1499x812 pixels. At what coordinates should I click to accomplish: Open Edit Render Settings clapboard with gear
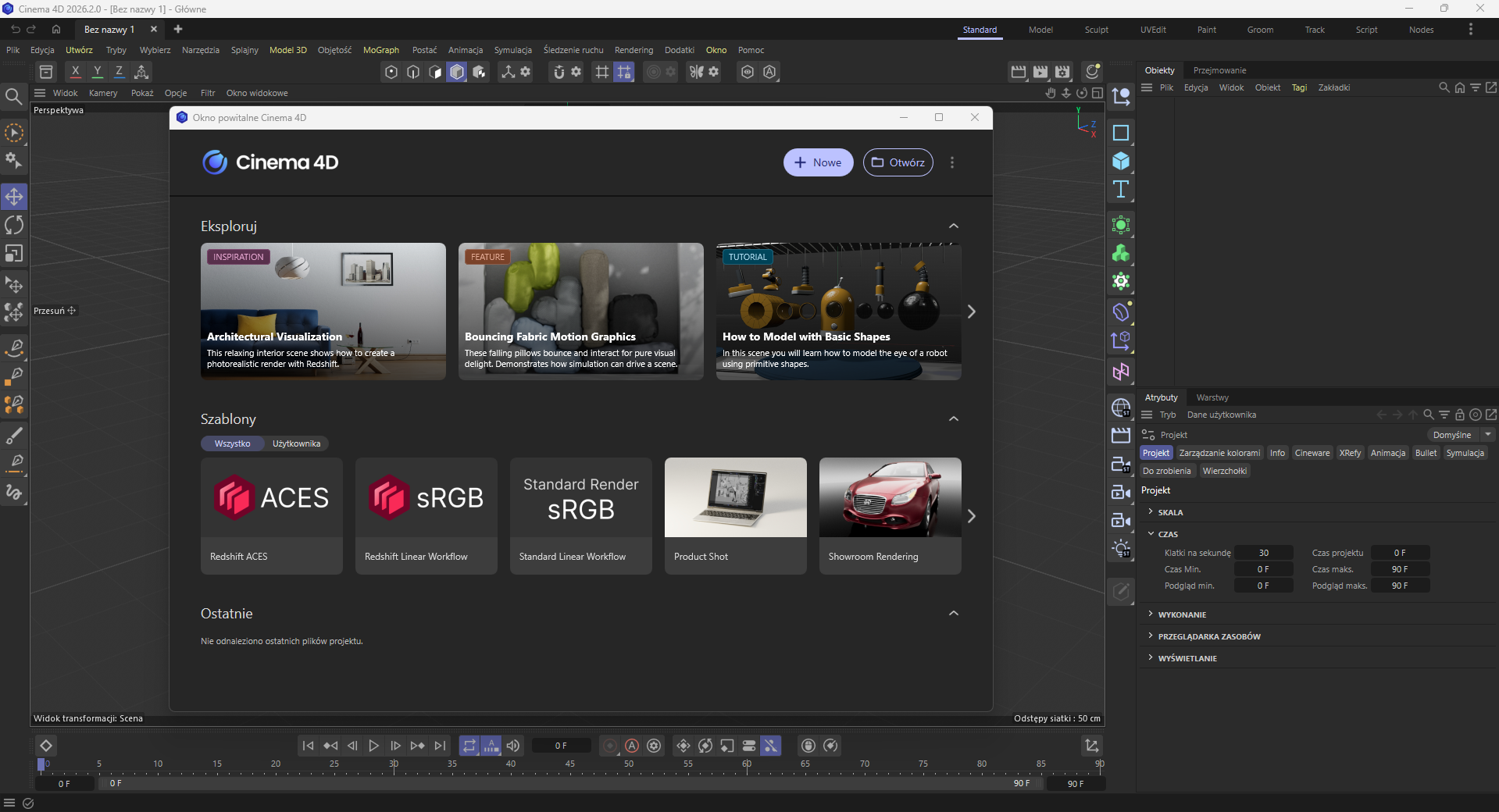click(x=1062, y=72)
